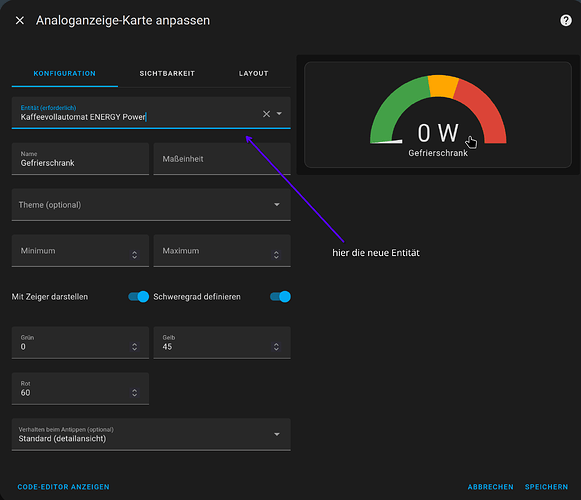Click the Speichern button
Screen dimensions: 581x500
(x=546, y=487)
